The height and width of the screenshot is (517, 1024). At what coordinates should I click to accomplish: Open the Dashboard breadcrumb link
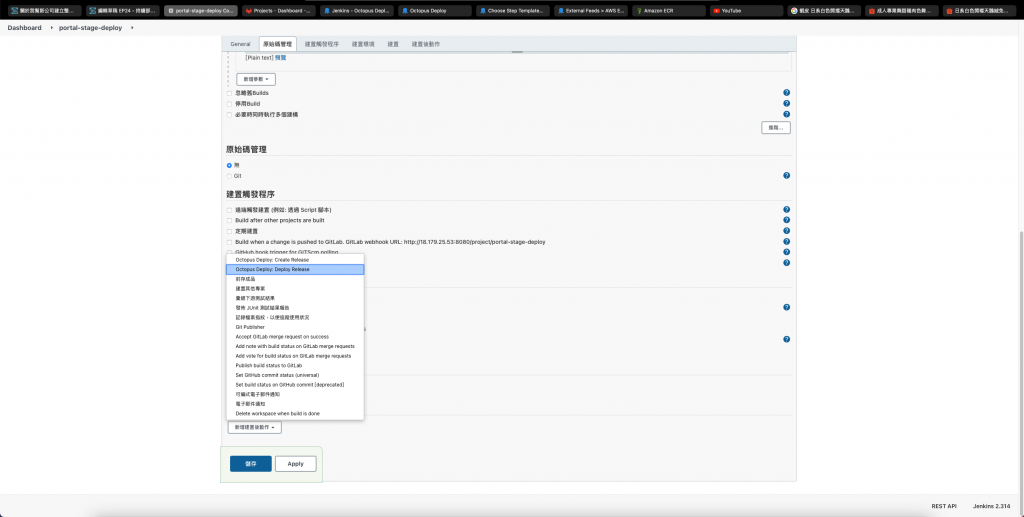click(24, 27)
